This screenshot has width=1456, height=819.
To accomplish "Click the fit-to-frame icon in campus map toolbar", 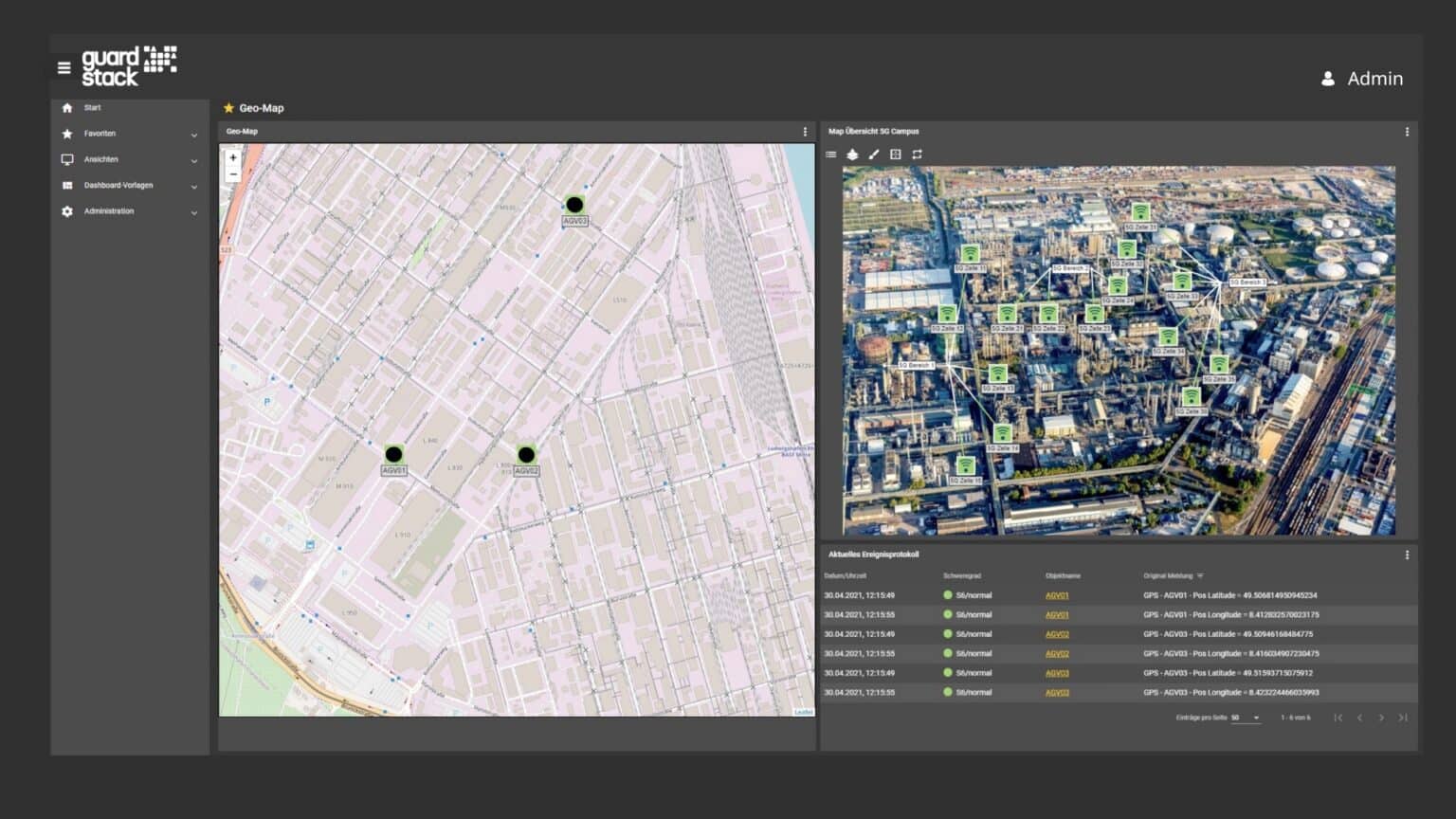I will pyautogui.click(x=896, y=155).
